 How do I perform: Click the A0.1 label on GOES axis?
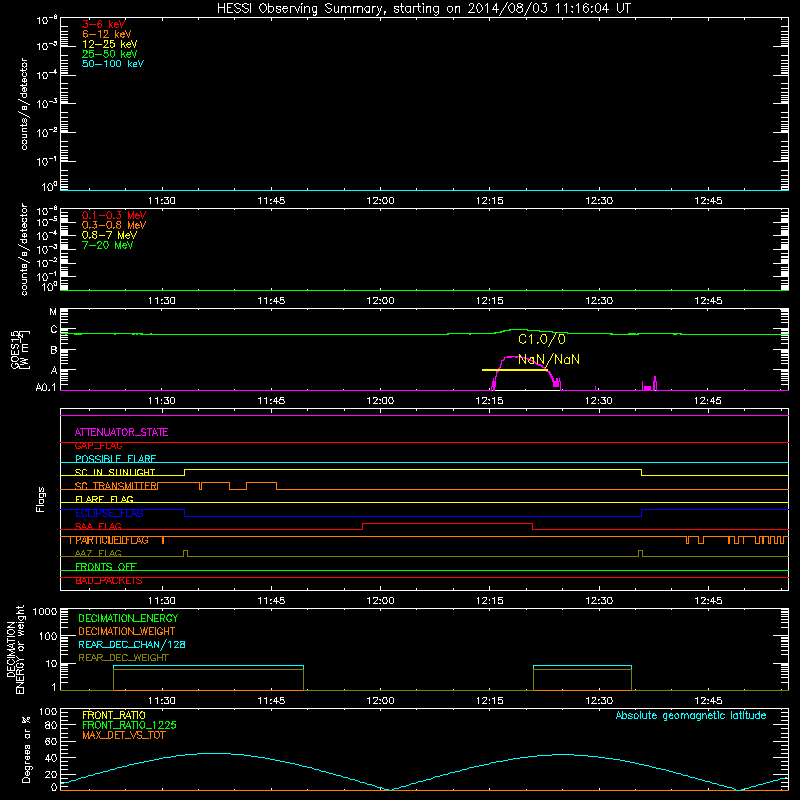point(46,388)
